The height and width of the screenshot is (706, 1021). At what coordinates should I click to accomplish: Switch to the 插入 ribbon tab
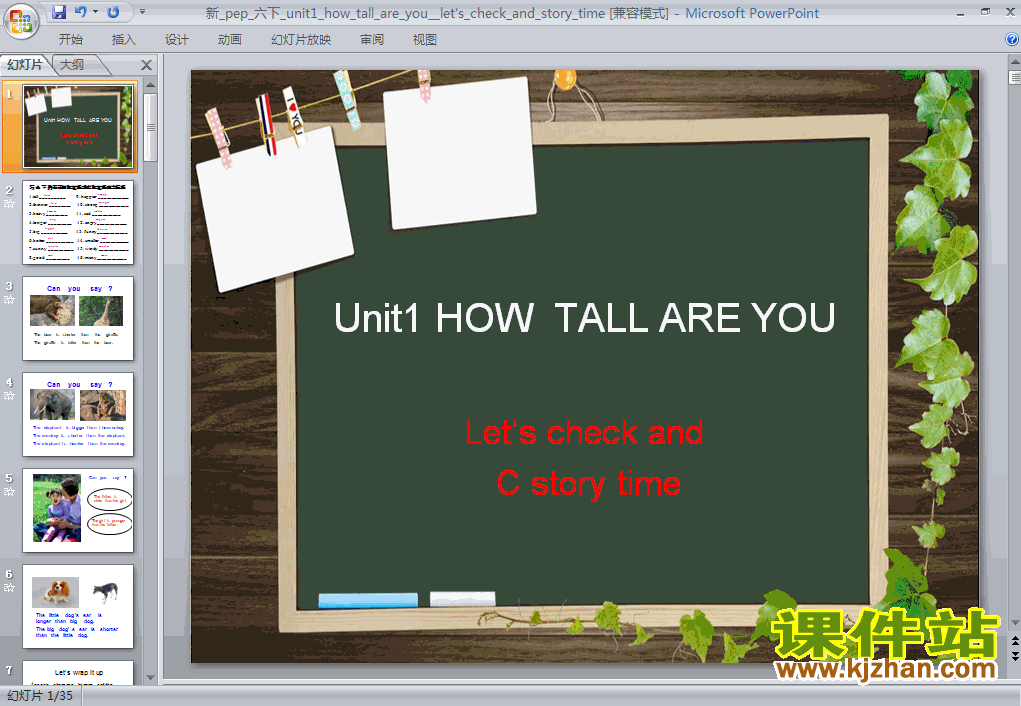click(124, 40)
